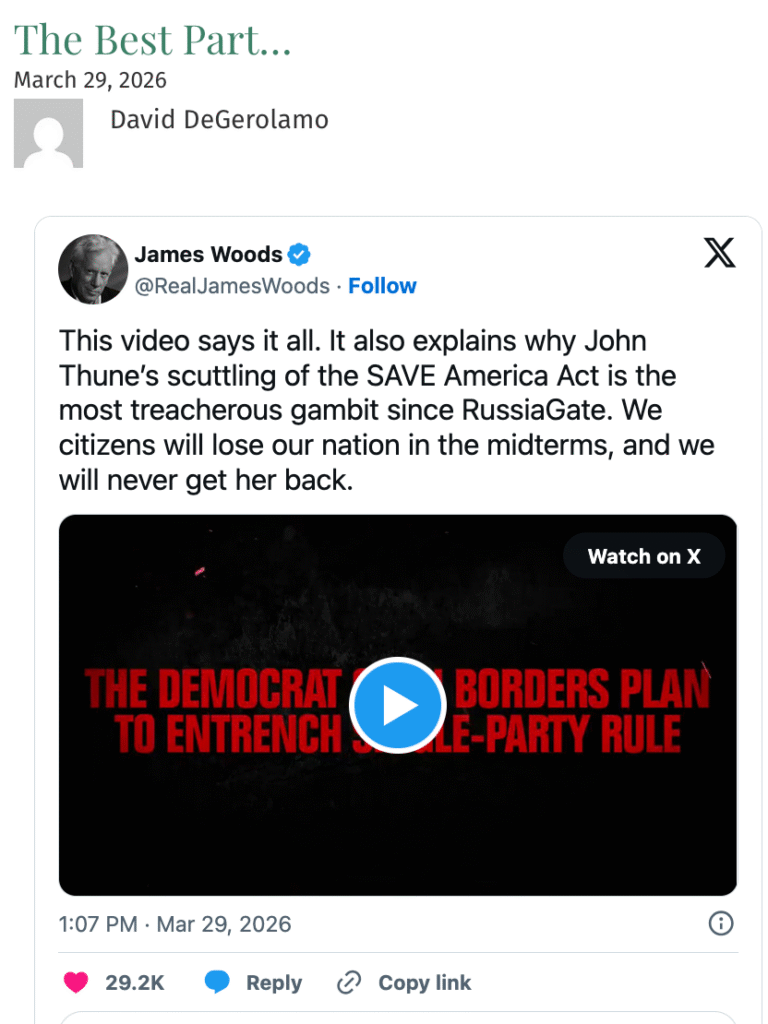The width and height of the screenshot is (768, 1024).
Task: Click the blue reply speech bubble icon
Action: tap(217, 982)
